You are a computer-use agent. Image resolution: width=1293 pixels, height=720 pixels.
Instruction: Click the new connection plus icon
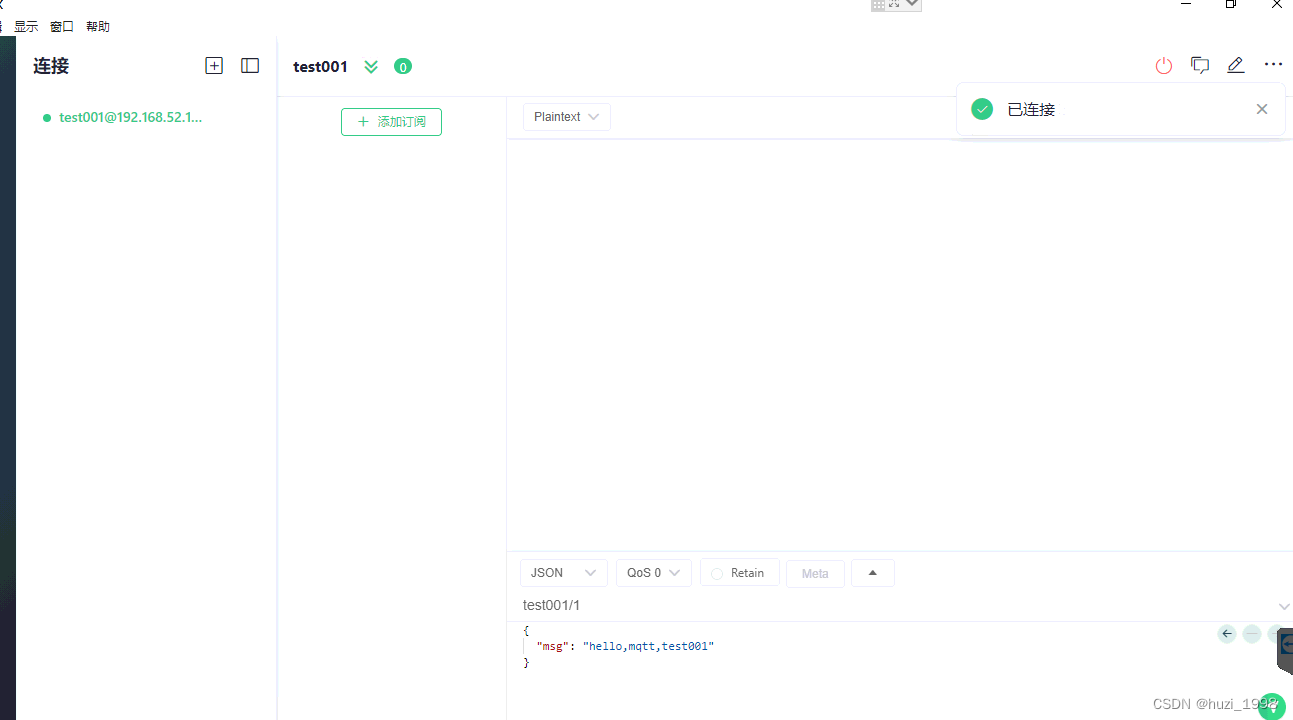click(214, 66)
